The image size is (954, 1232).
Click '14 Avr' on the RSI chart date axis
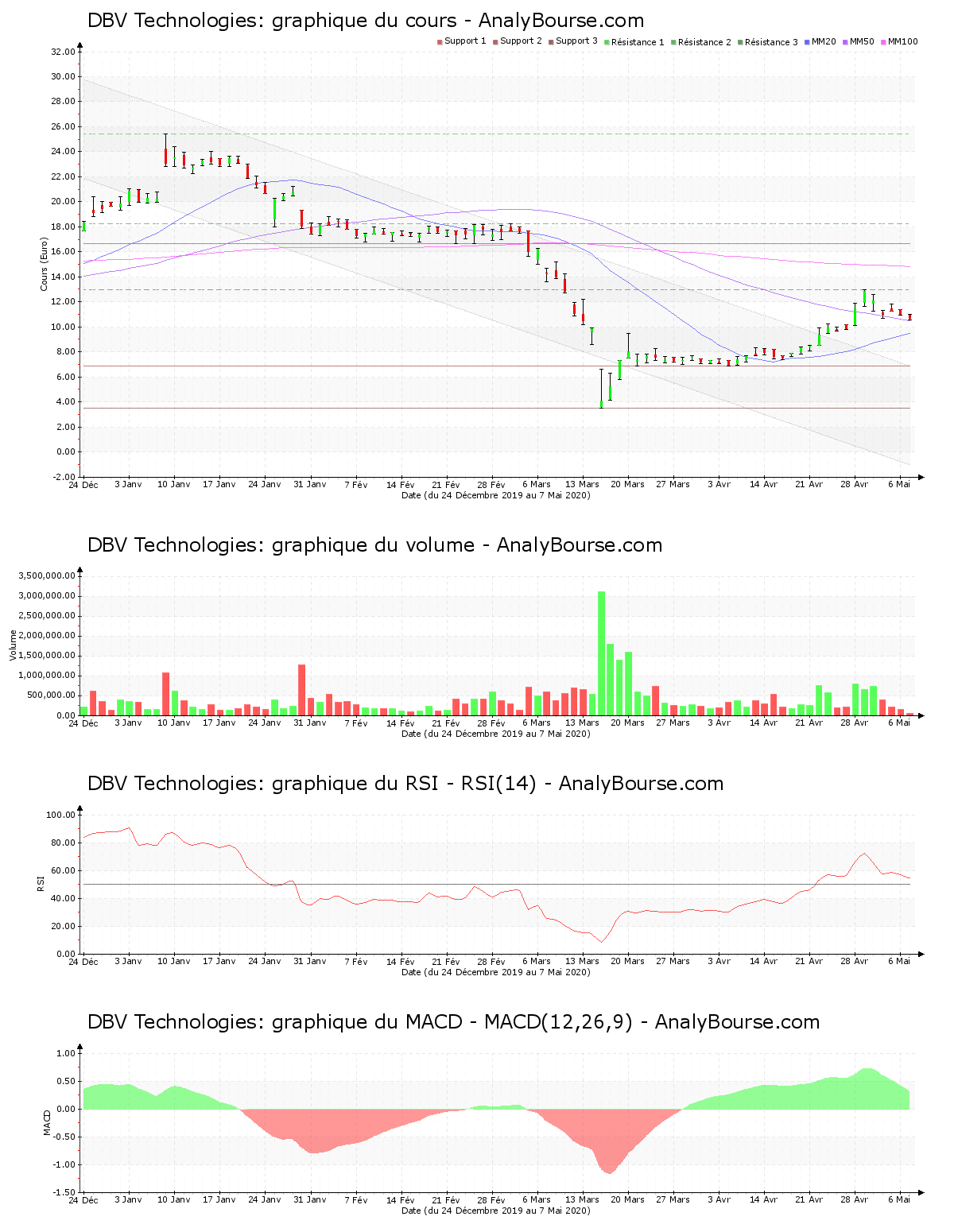coord(763,961)
